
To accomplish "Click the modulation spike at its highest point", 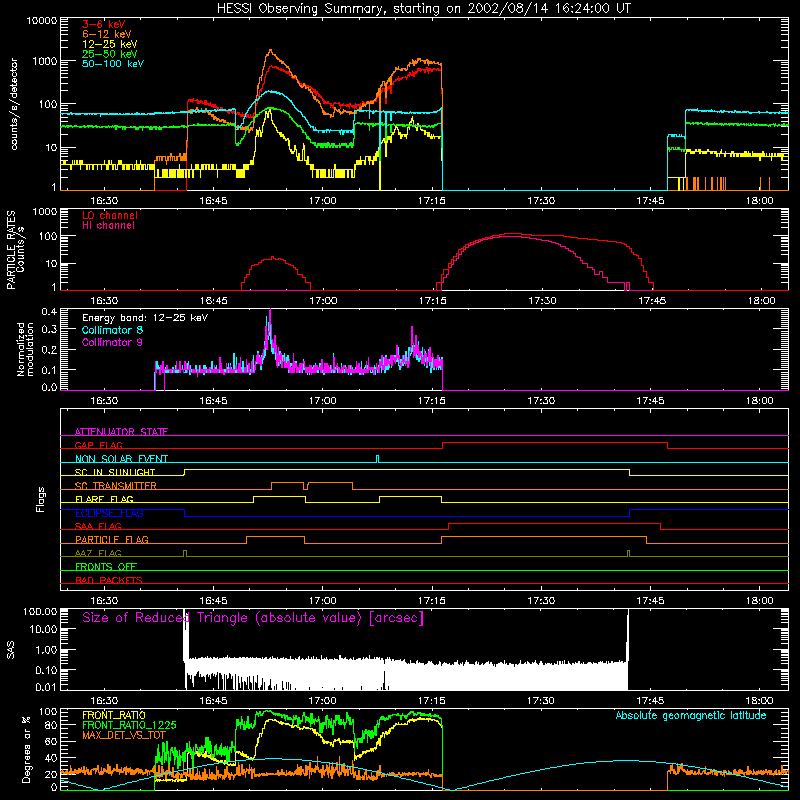I will 270,310.
